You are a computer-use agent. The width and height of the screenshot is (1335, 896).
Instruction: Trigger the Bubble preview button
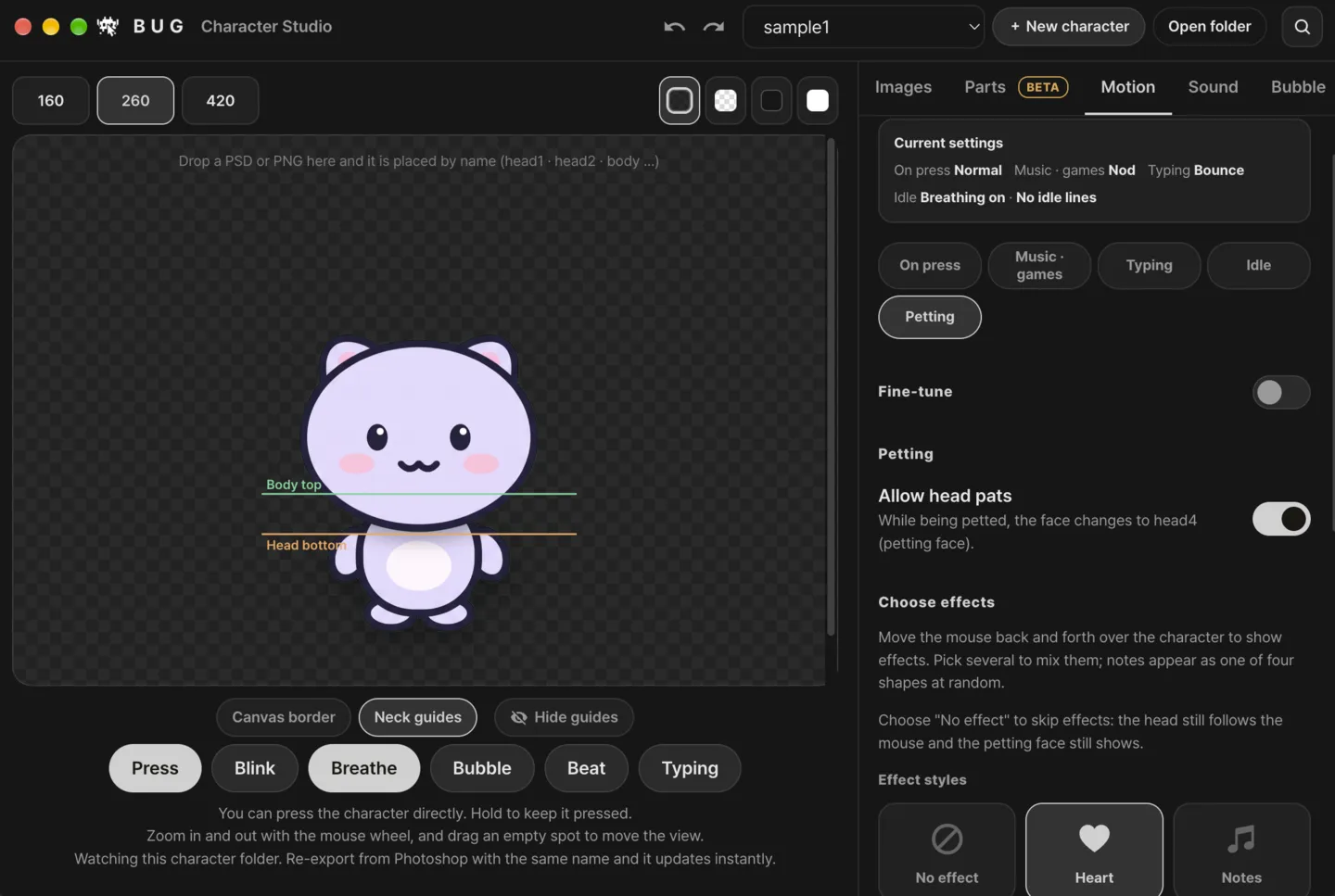[x=482, y=768]
